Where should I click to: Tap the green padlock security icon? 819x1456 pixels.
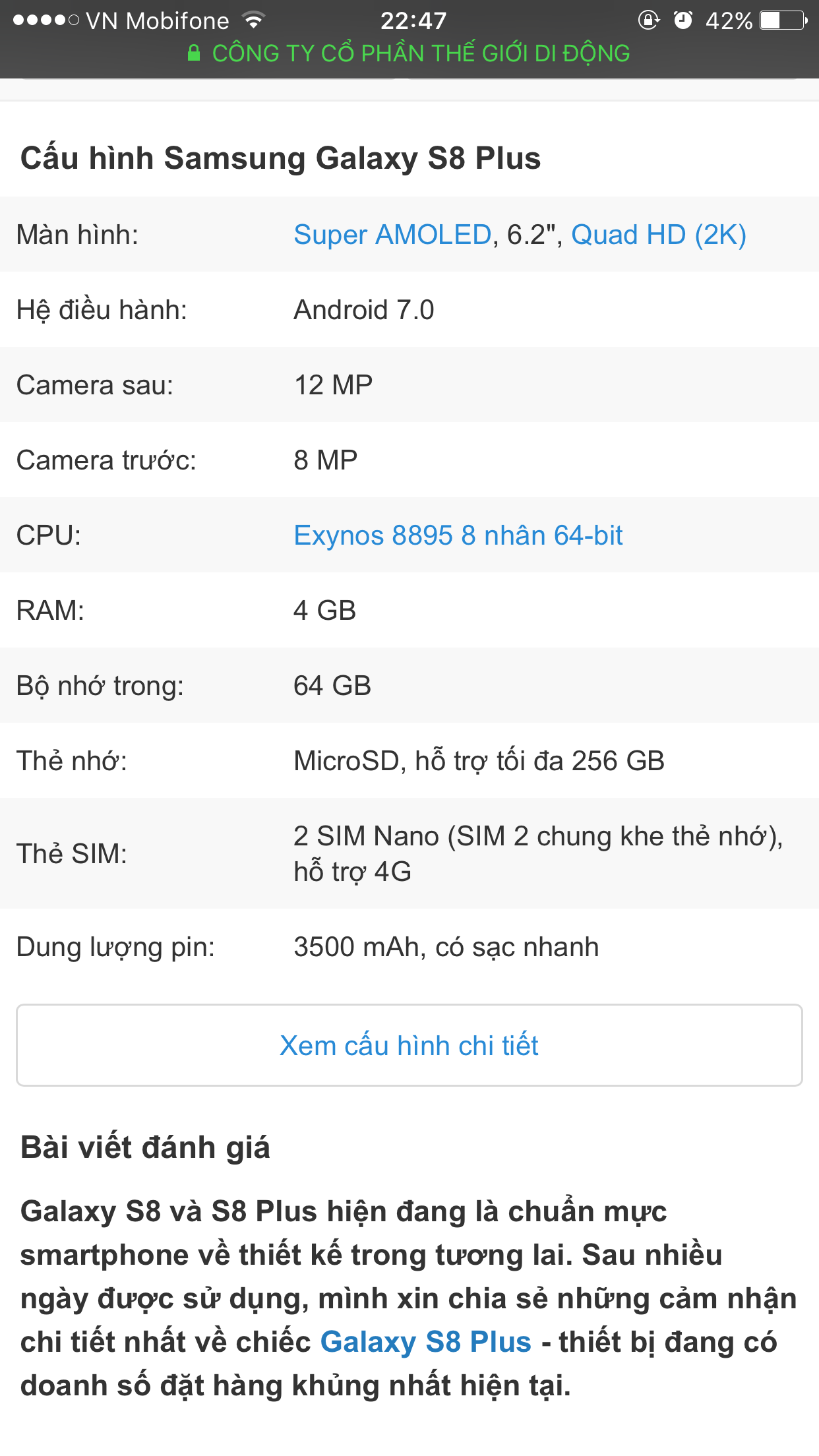pos(194,53)
